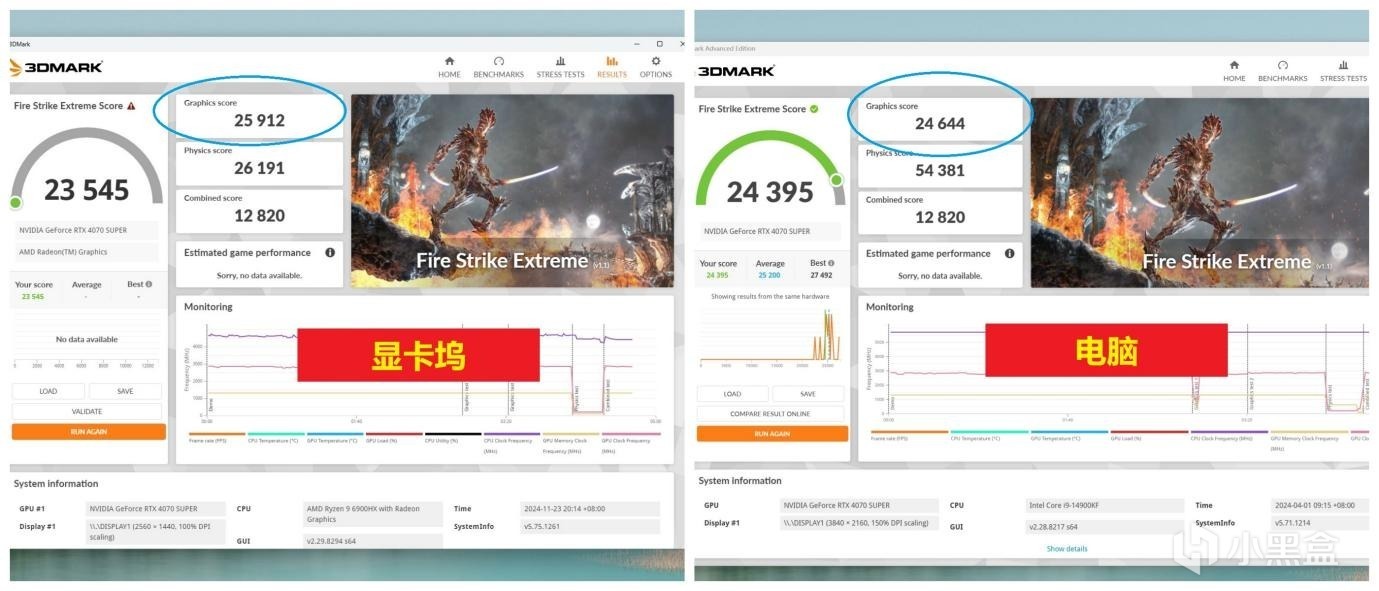Viewport: 1379px width, 591px height.
Task: Toggle GPU Memory Clock Frequency legend, left Monitoring
Action: pyautogui.click(x=571, y=442)
